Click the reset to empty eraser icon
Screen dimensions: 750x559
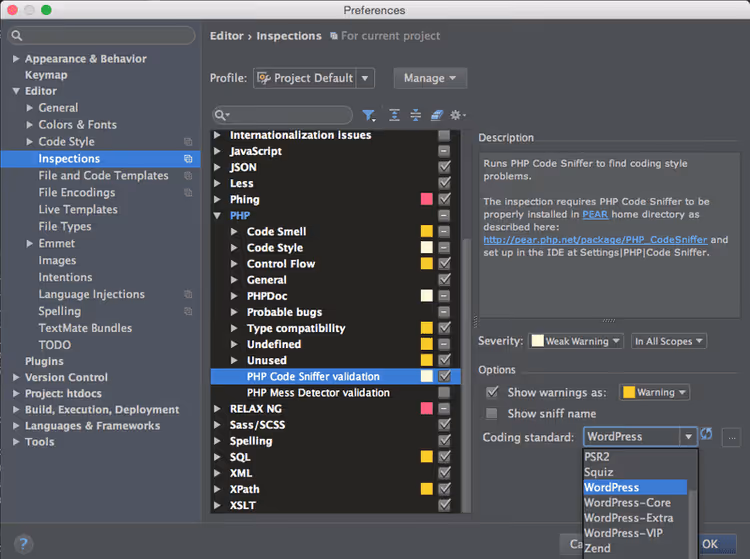pos(437,115)
